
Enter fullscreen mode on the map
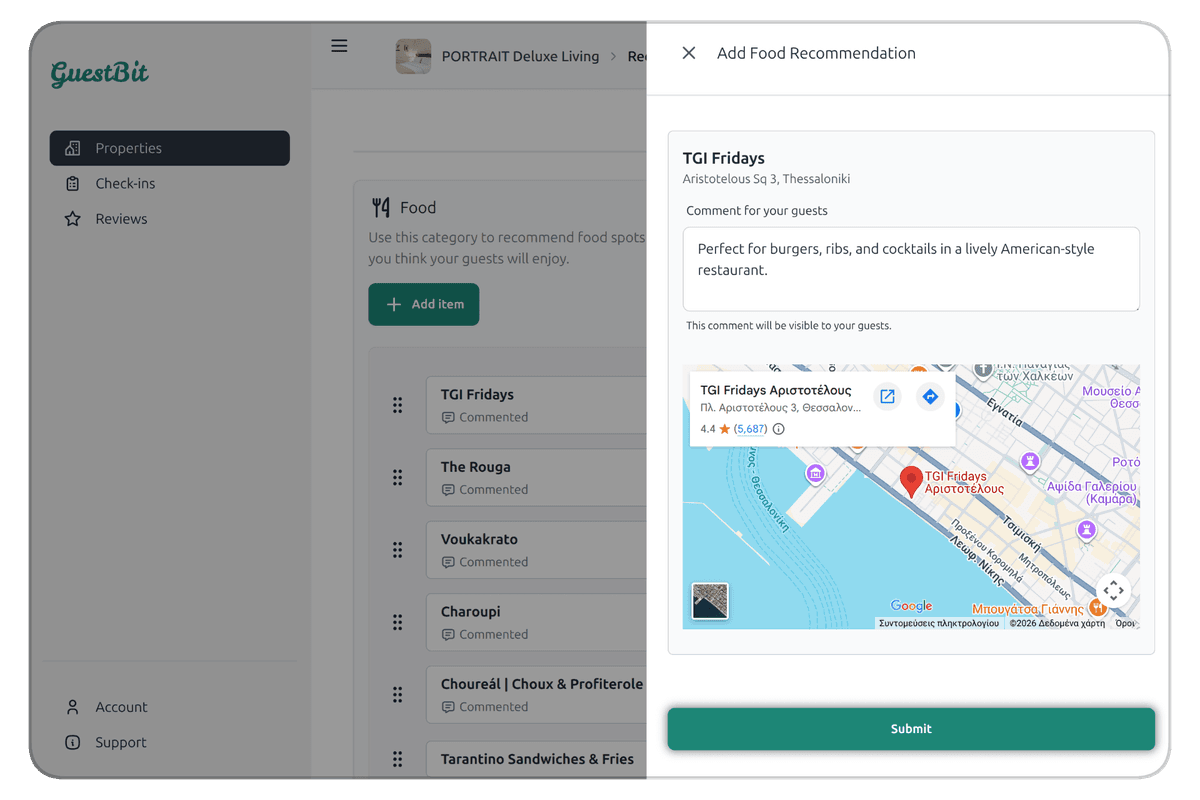click(1113, 590)
